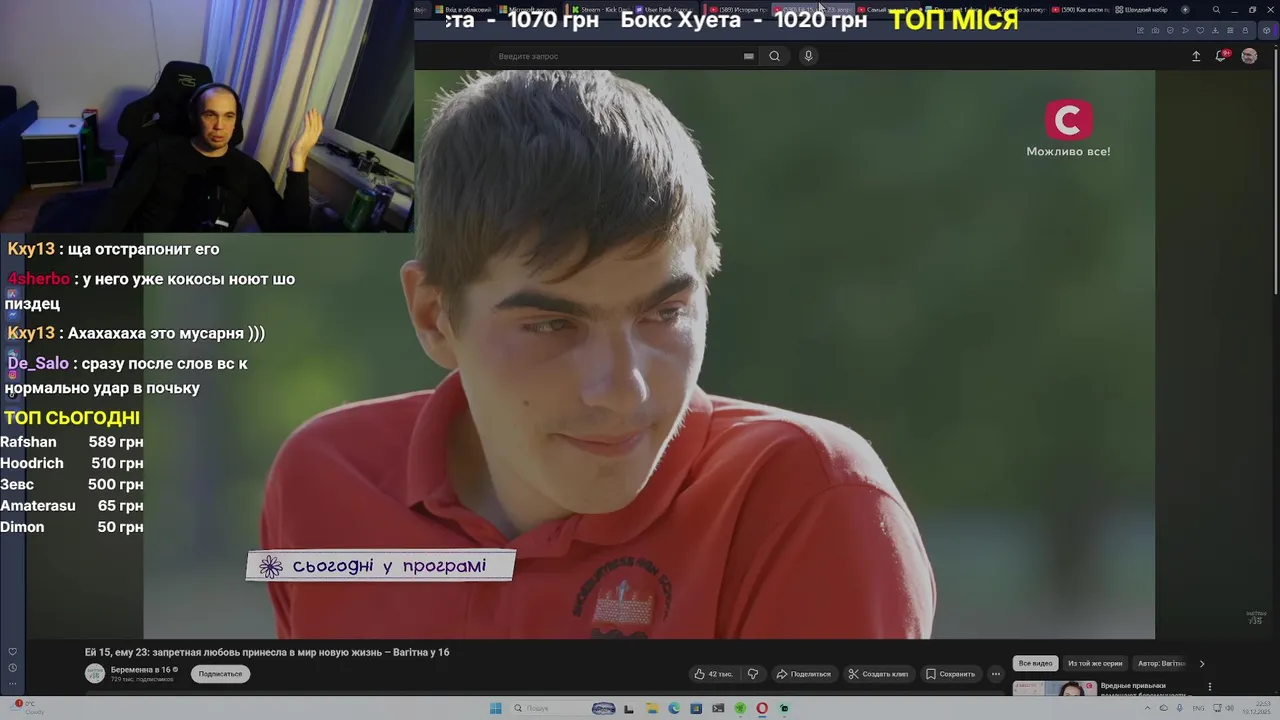The image size is (1280, 720).
Task: Click "Rafshan 589 грн" top donor row
Action: click(72, 442)
